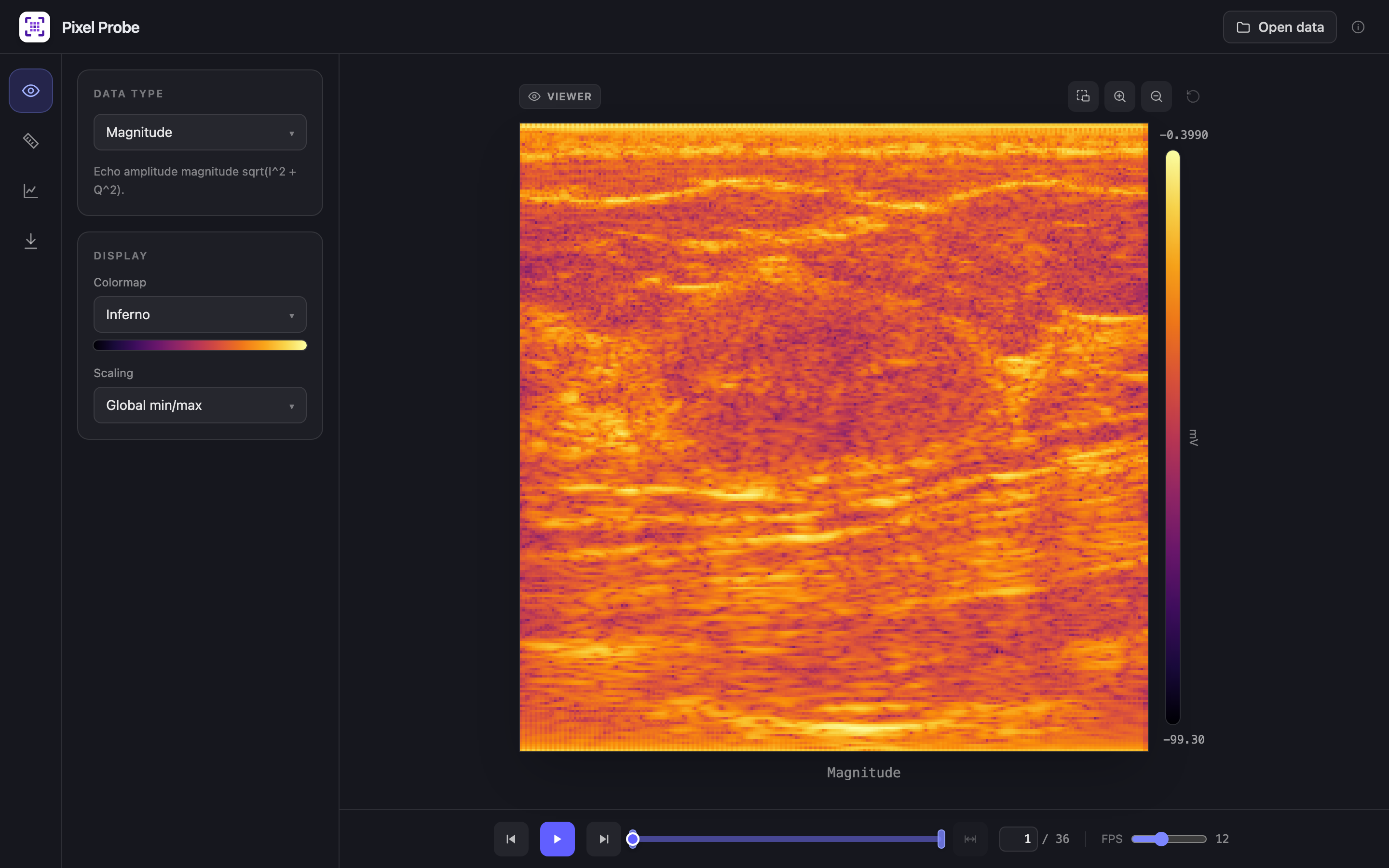The image size is (1389, 868).
Task: Click the Magnitude caption under the image
Action: click(x=863, y=773)
